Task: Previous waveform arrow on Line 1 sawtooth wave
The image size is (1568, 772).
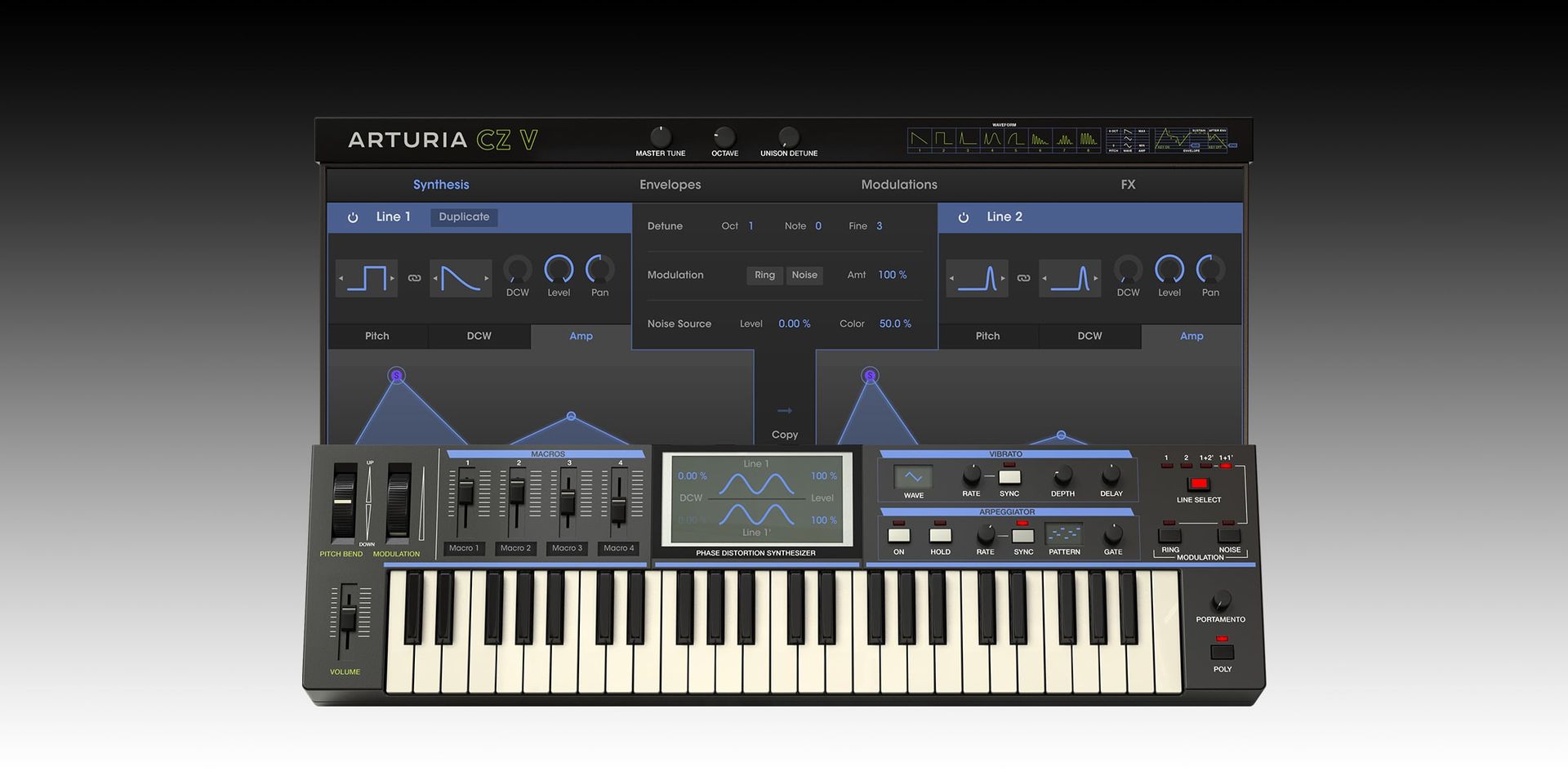Action: coord(435,279)
